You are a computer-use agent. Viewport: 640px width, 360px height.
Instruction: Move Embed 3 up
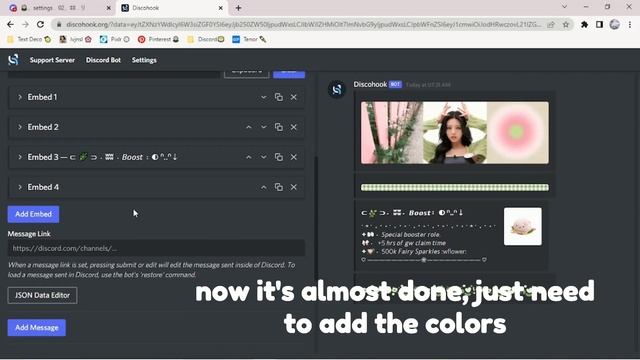tap(249, 157)
